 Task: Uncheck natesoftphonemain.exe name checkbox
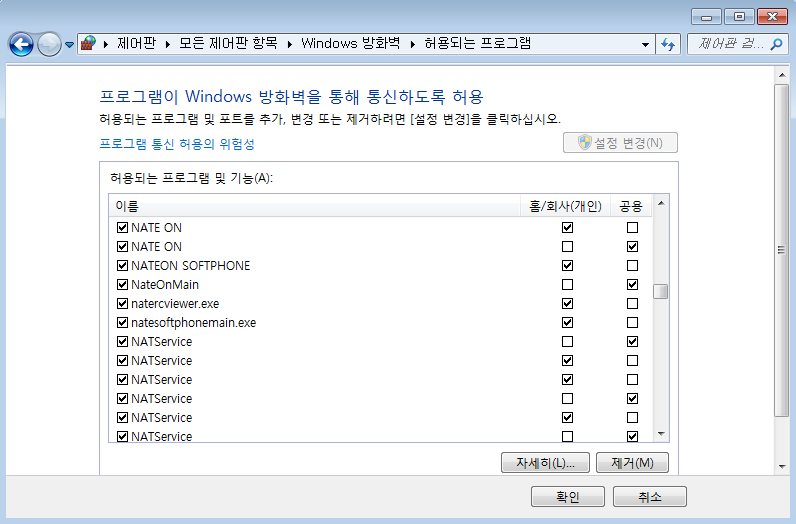pyautogui.click(x=122, y=322)
